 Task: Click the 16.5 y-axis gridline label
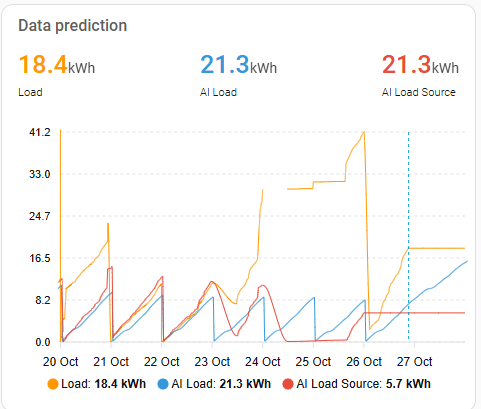(40, 258)
